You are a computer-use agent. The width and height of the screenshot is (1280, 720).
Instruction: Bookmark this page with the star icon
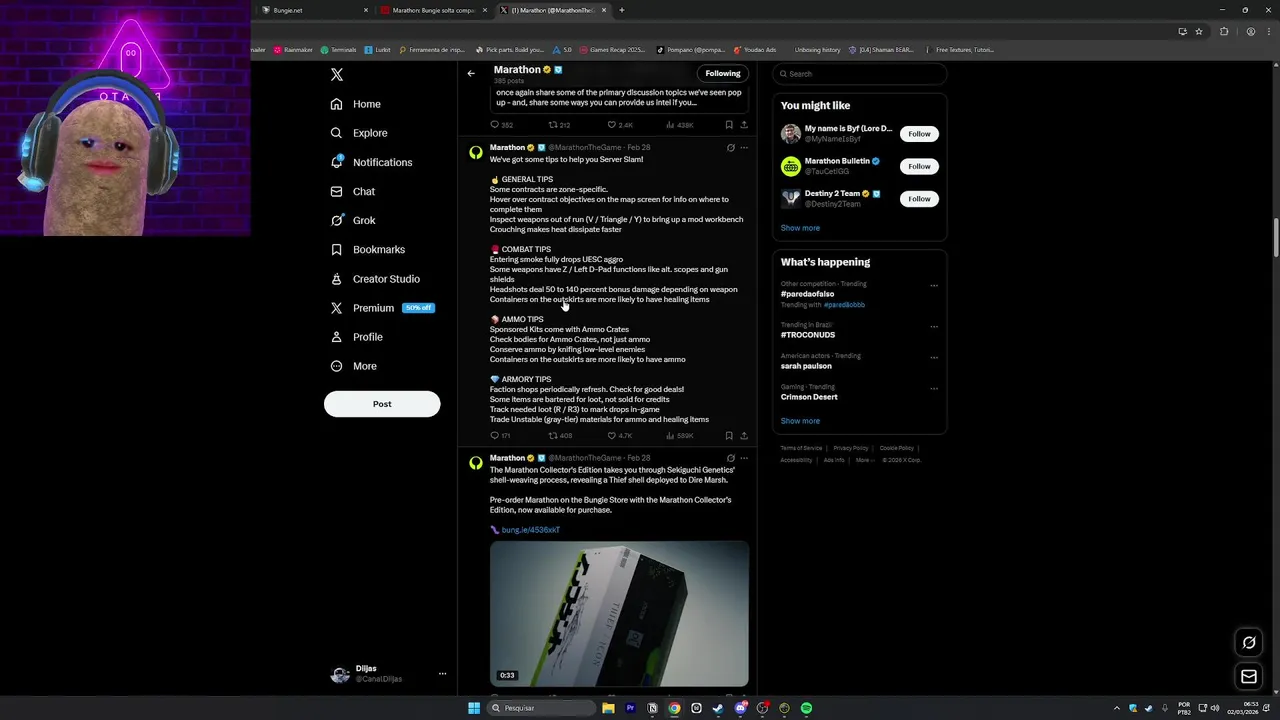[x=1199, y=32]
